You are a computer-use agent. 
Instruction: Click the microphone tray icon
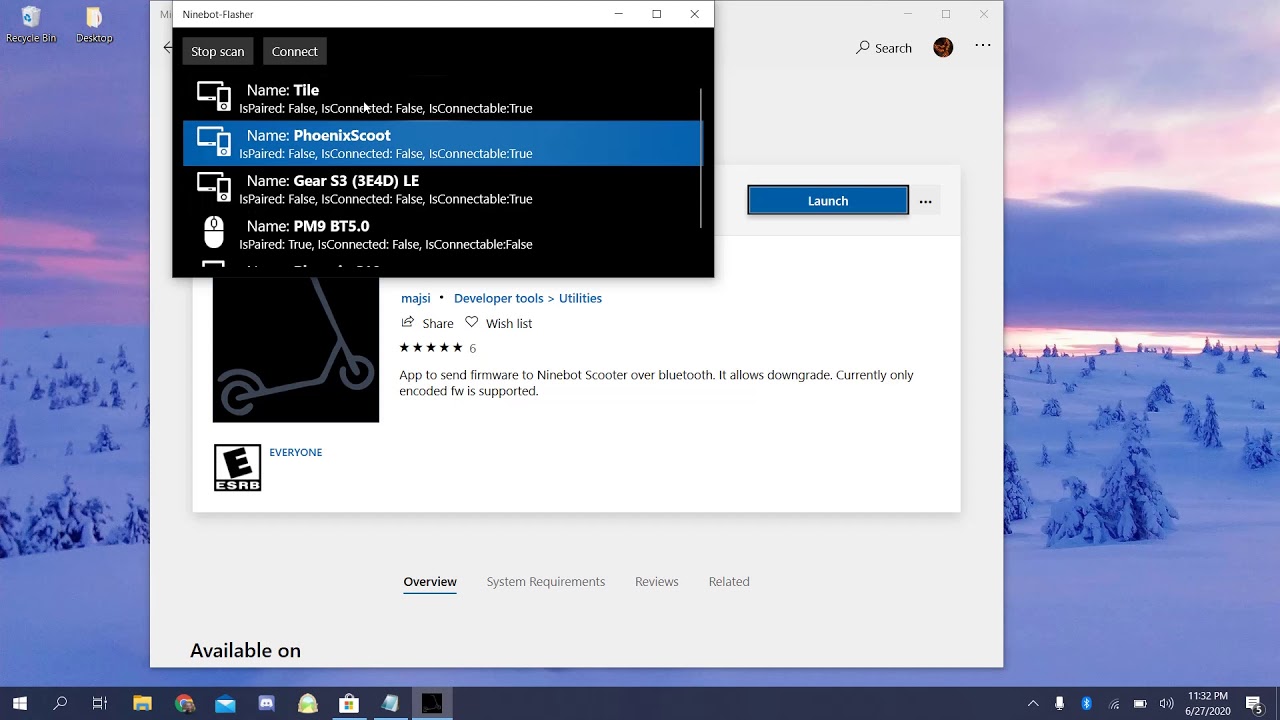[1060, 704]
